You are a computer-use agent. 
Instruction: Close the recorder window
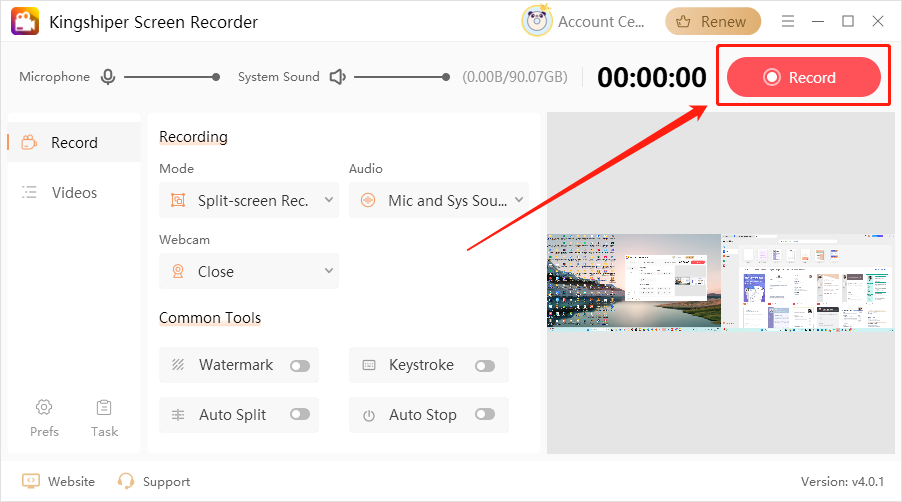pos(878,21)
